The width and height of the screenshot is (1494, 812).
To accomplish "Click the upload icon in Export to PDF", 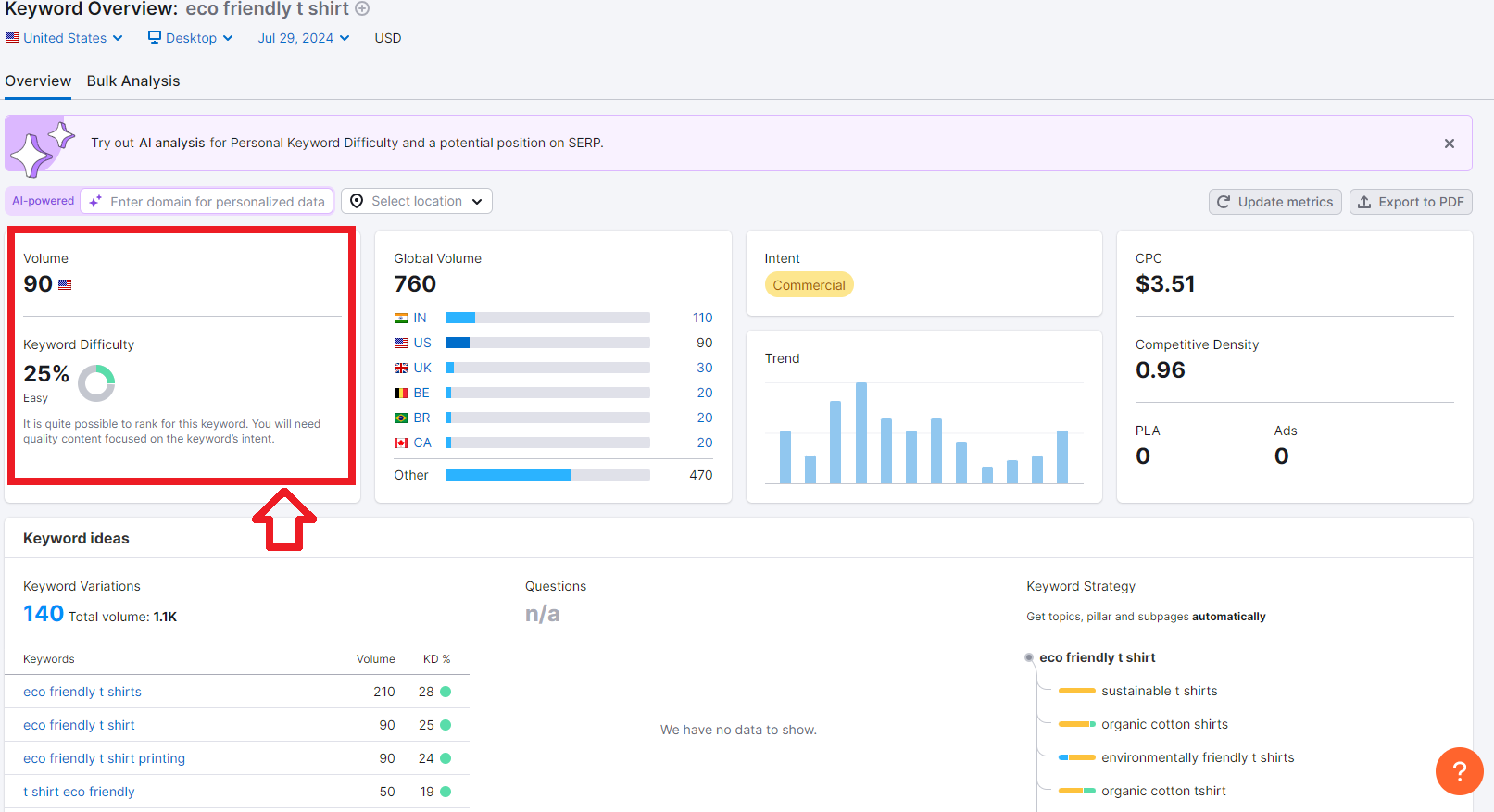I will point(1364,202).
